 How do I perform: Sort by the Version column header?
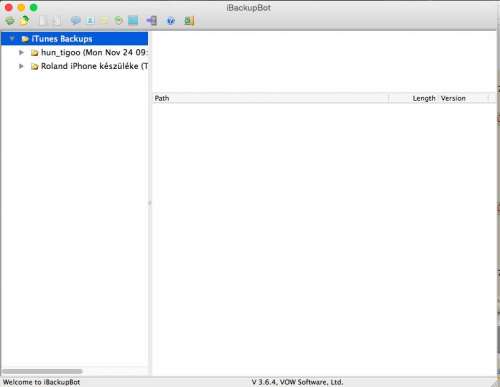point(464,98)
